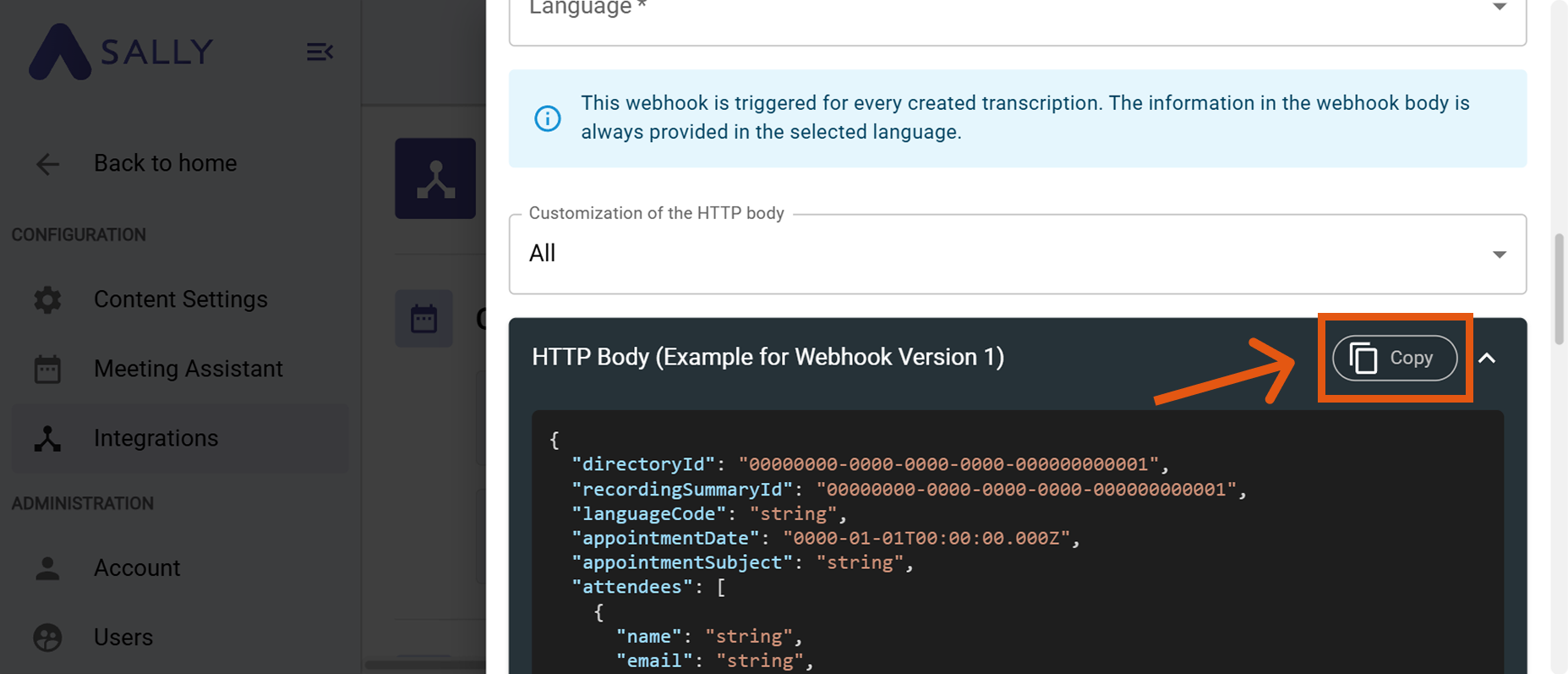Click the info icon in blue banner

[x=548, y=118]
